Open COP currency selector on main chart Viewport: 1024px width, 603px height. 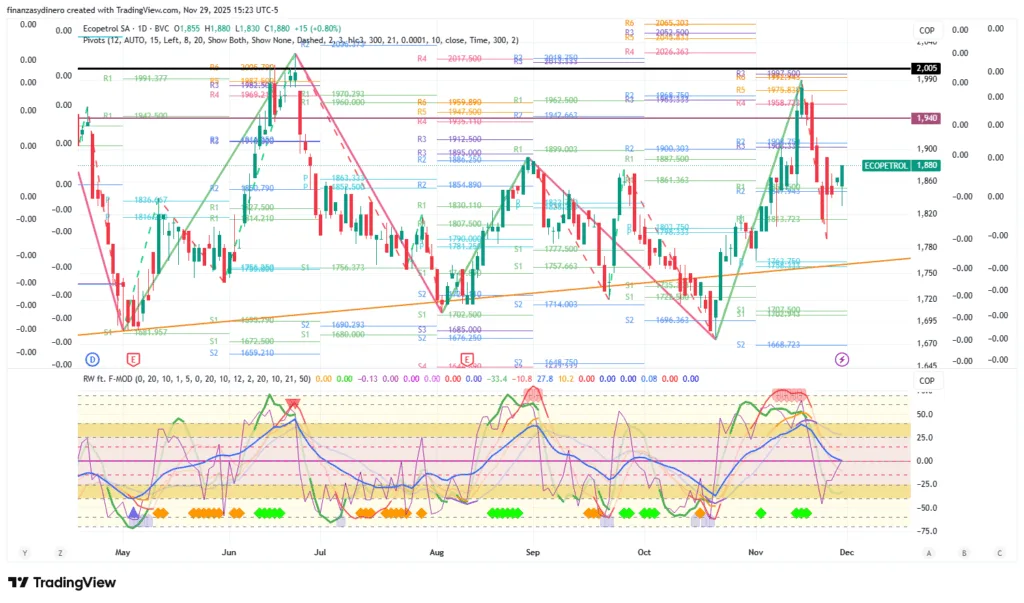(927, 31)
